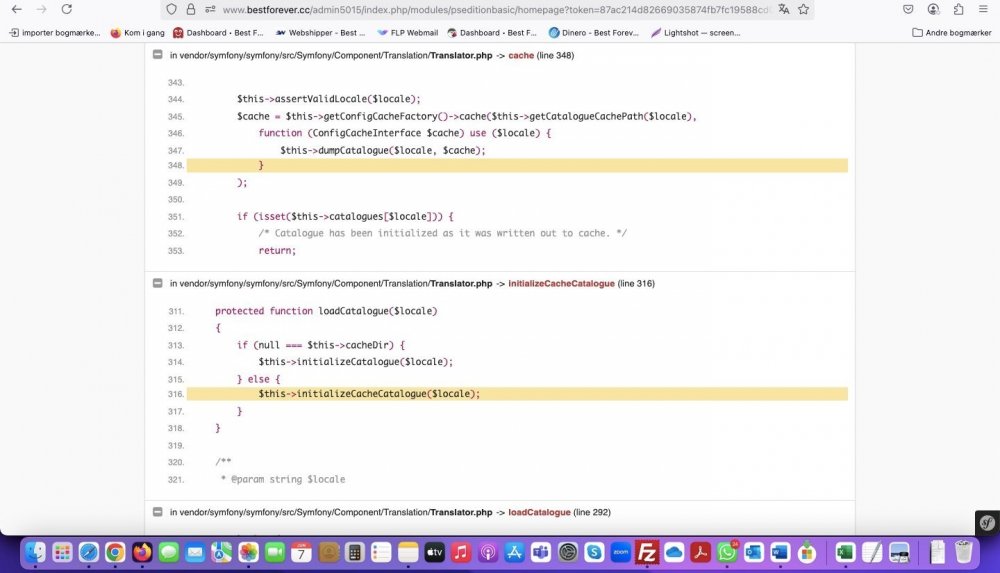Open Microsoft Word from the Dock
Viewport: 1000px width, 573px height.
[x=780, y=552]
